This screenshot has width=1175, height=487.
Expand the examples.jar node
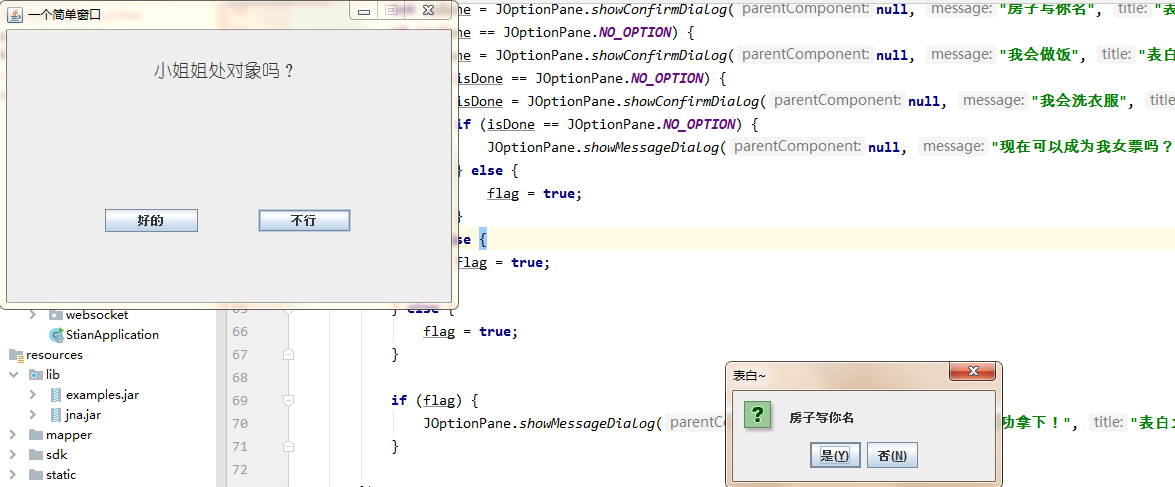(32, 394)
